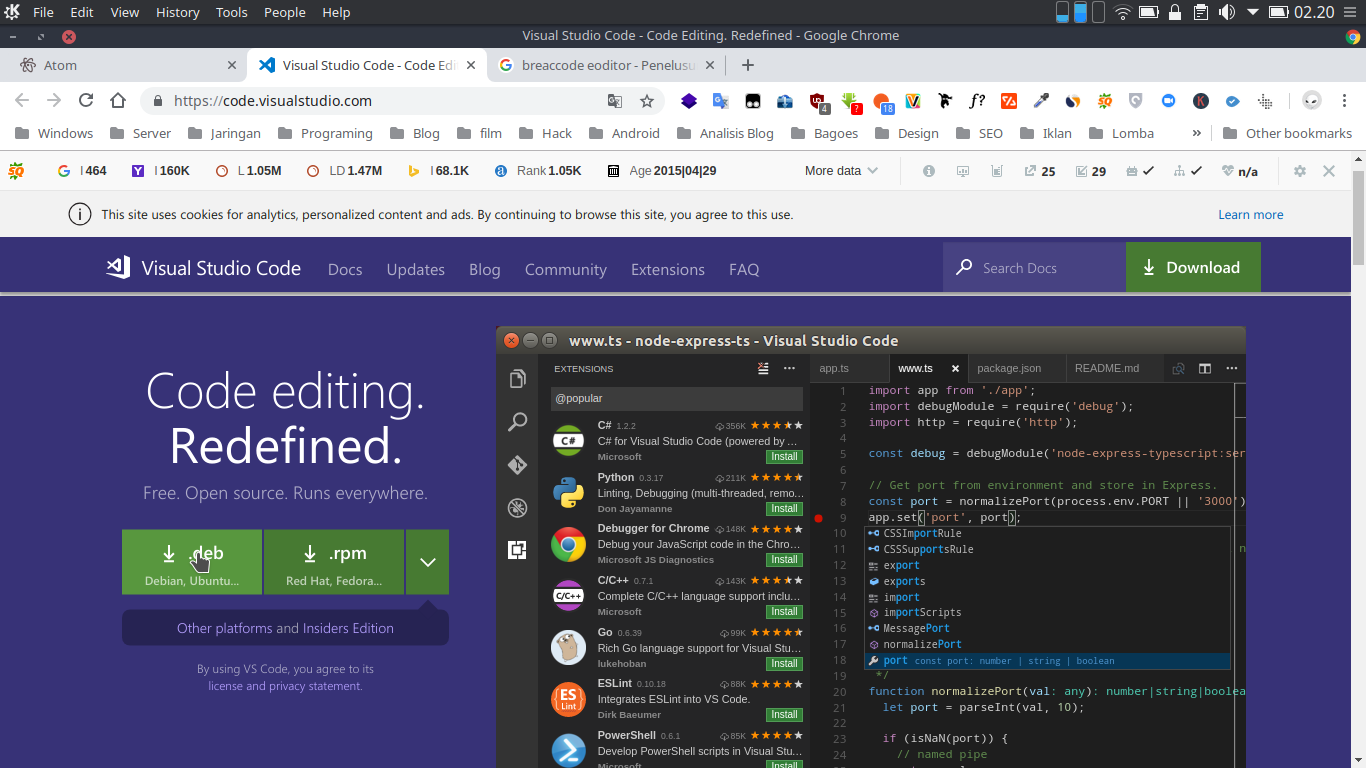Switch to the Atom tab

click(120, 65)
